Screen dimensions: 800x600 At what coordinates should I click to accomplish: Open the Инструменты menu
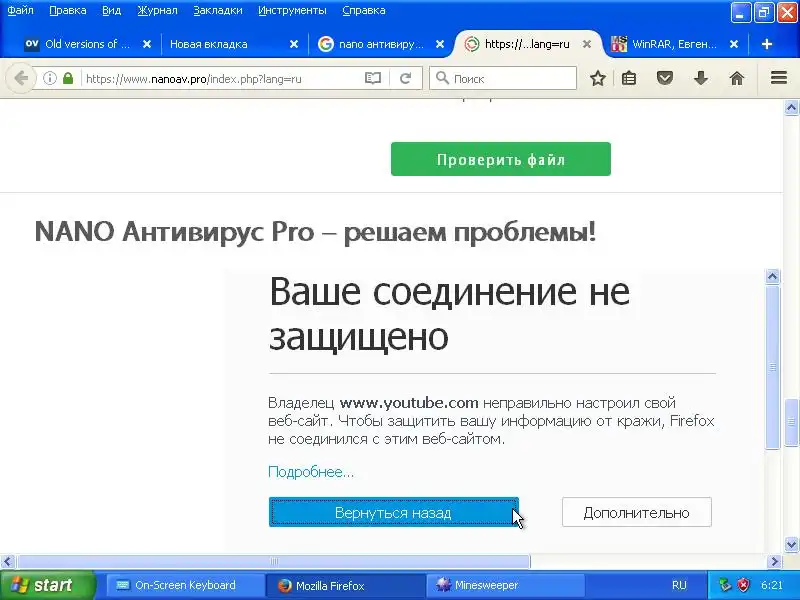click(x=292, y=11)
